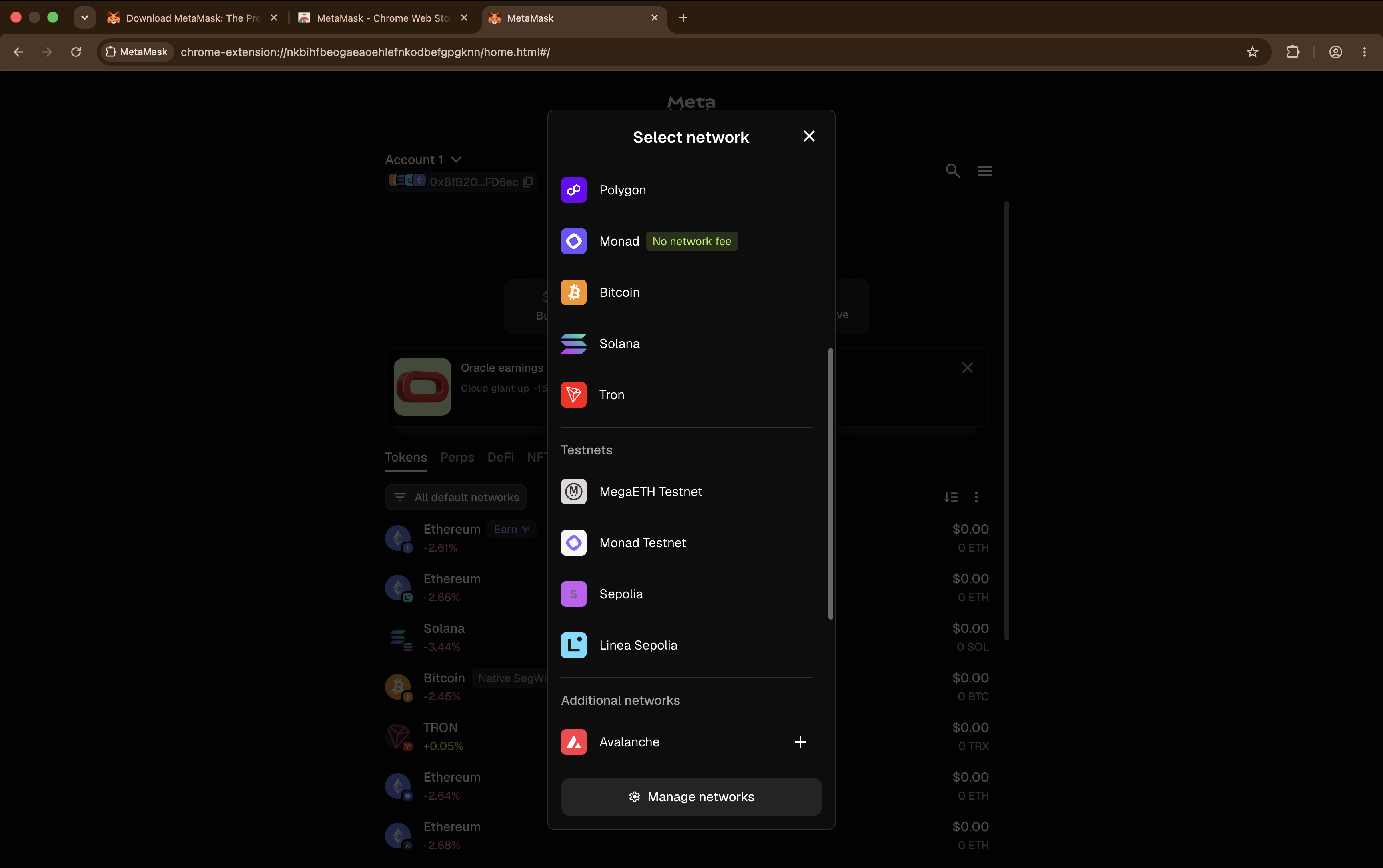The height and width of the screenshot is (868, 1383).
Task: Reload the current page
Action: tap(76, 52)
